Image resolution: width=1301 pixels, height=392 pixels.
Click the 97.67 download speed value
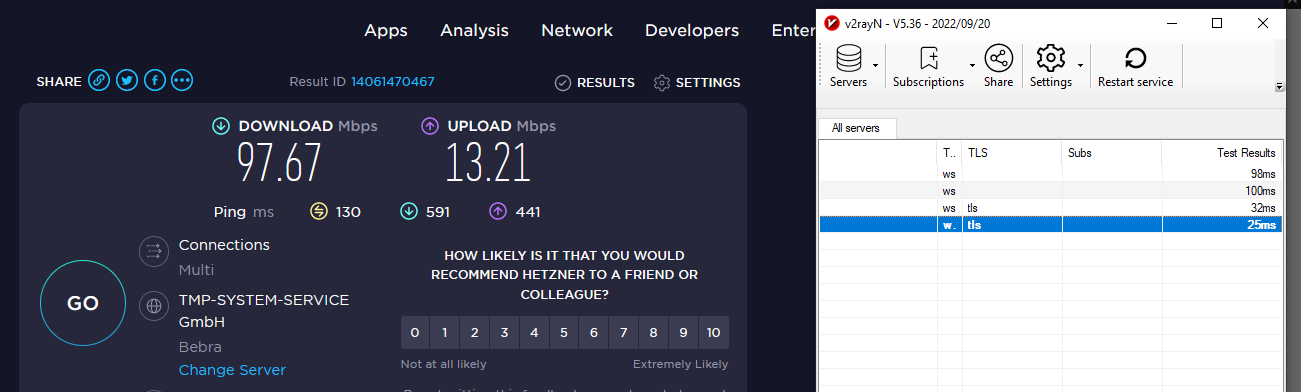[279, 162]
